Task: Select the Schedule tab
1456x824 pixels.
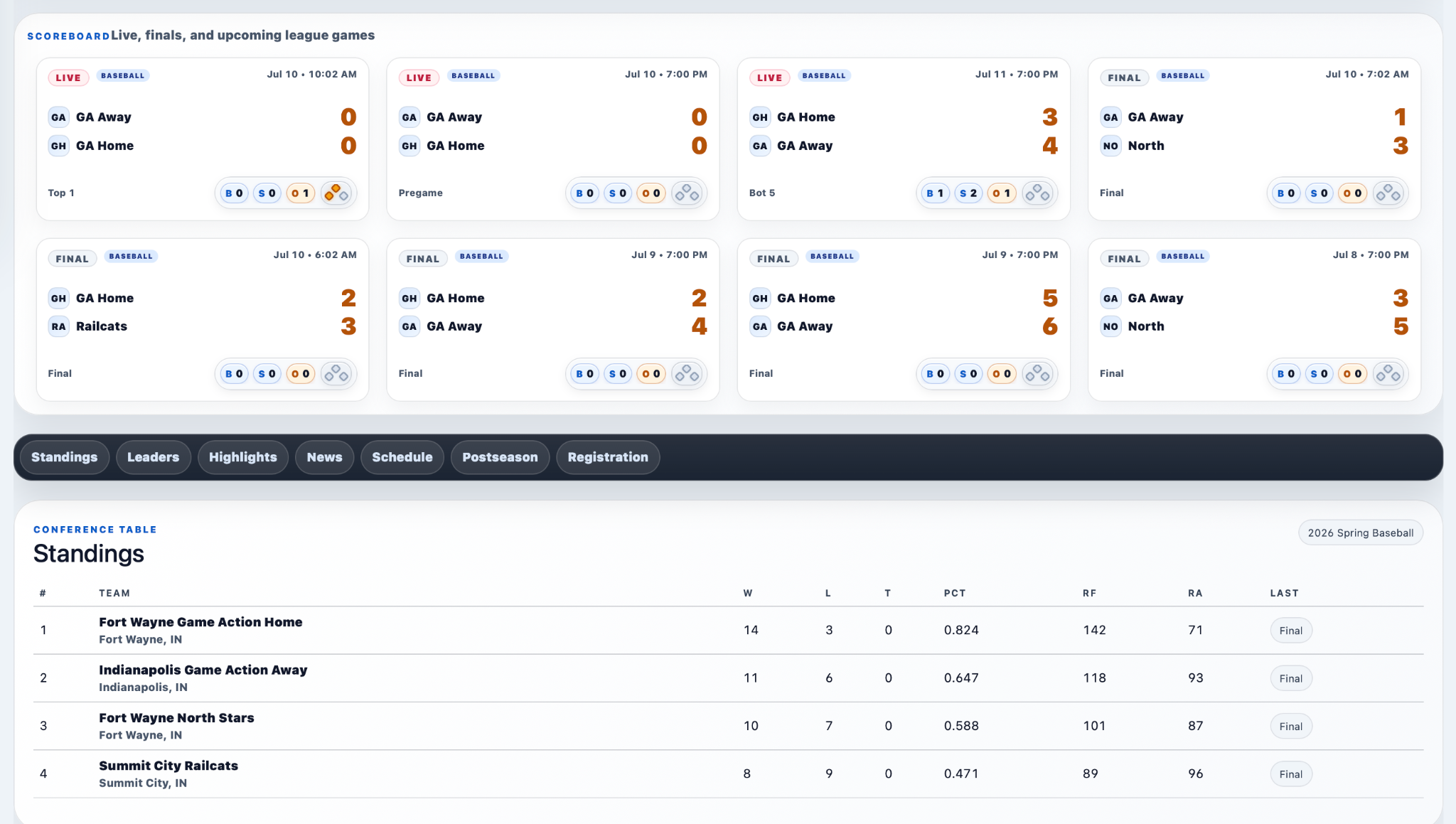Action: 402,457
